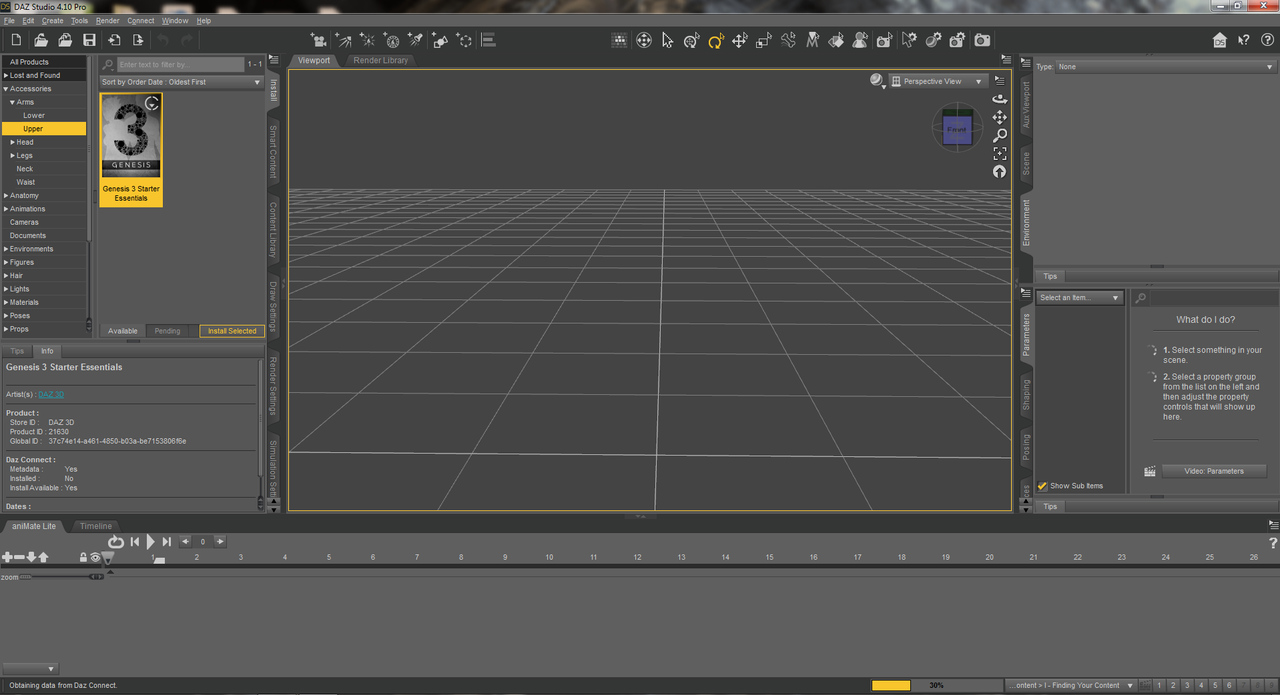Viewport: 1280px width, 695px height.
Task: Expand the Head category under Accessories
Action: [x=13, y=142]
